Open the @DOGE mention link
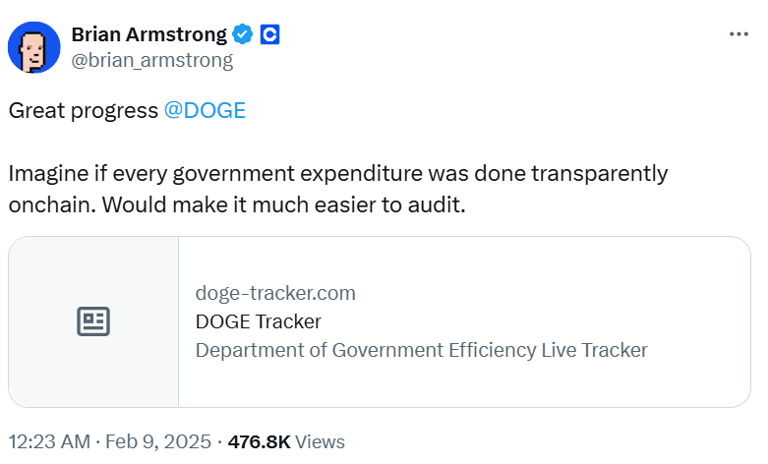Image resolution: width=768 pixels, height=464 pixels. click(204, 110)
